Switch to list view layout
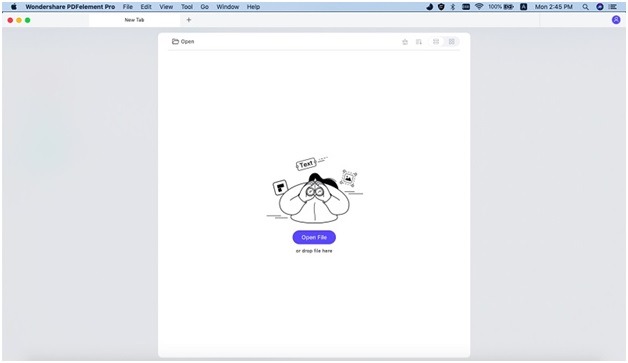 436,42
